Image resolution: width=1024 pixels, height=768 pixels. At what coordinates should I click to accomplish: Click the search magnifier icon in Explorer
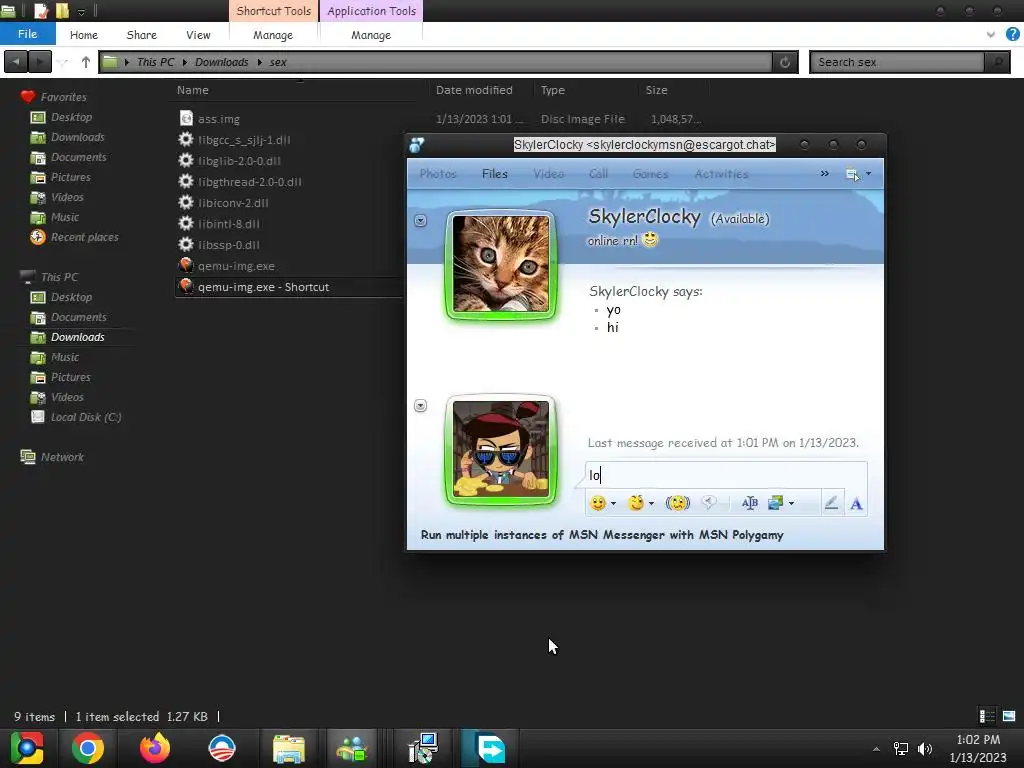(997, 62)
